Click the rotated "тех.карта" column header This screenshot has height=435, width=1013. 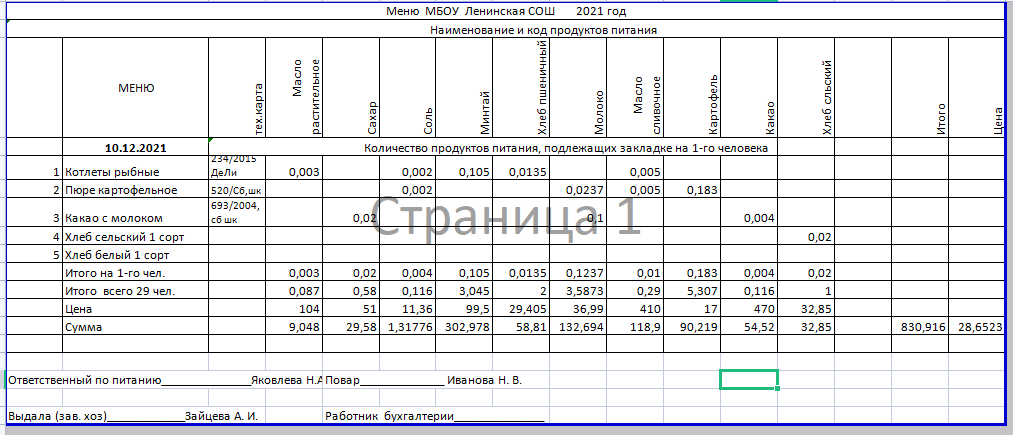(x=259, y=108)
